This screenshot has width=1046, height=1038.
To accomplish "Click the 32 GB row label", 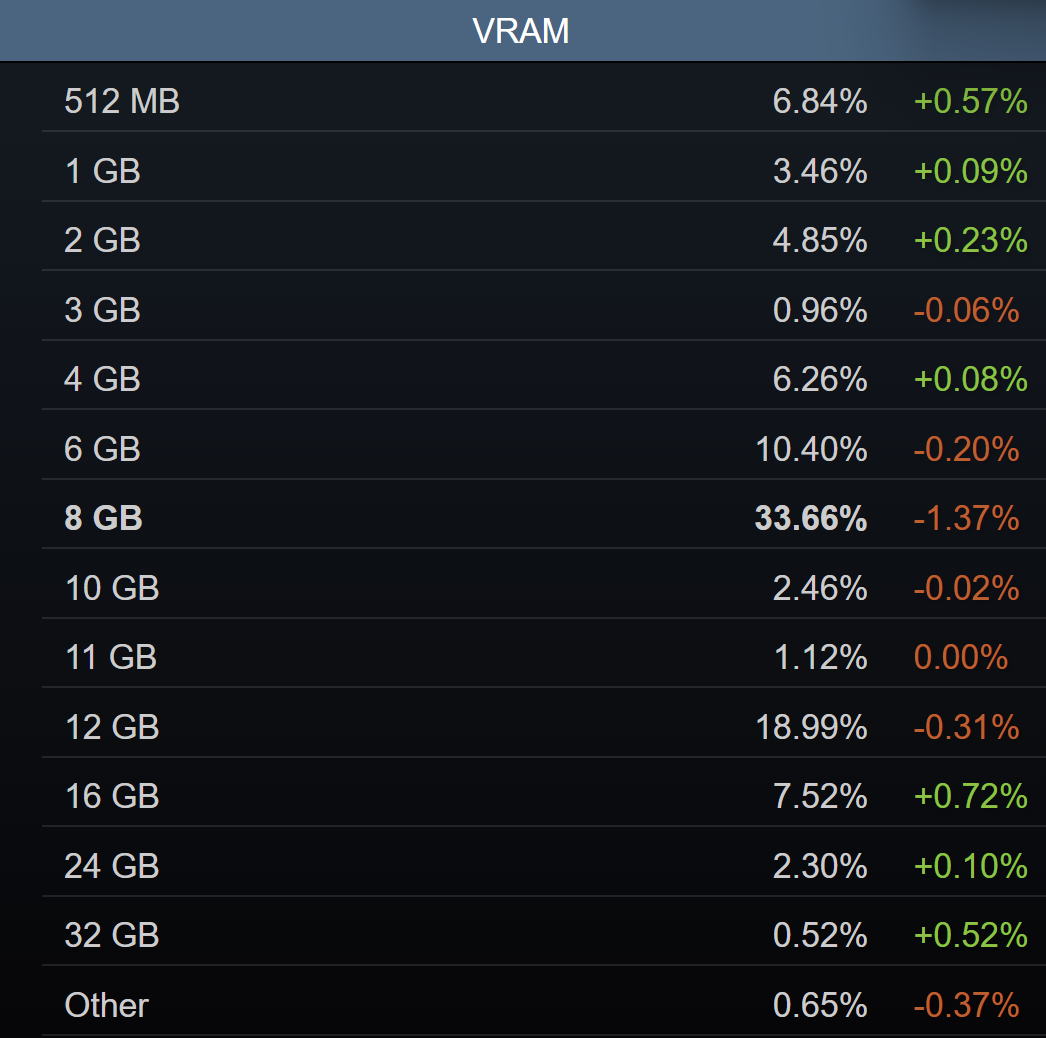I will 112,935.
